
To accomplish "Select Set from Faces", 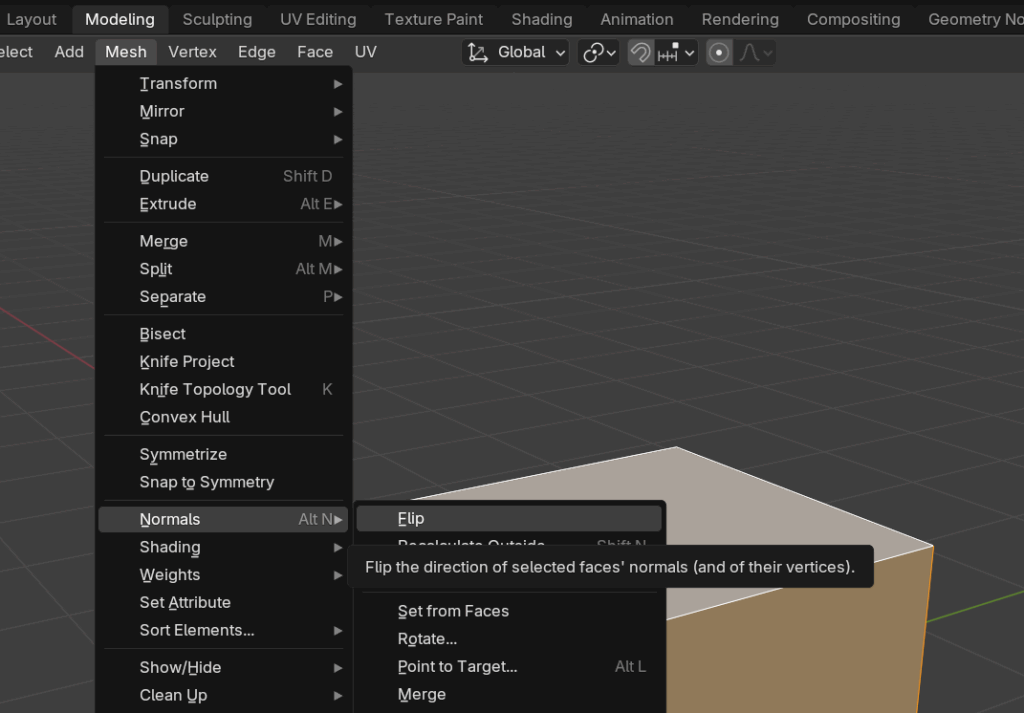I will 453,611.
